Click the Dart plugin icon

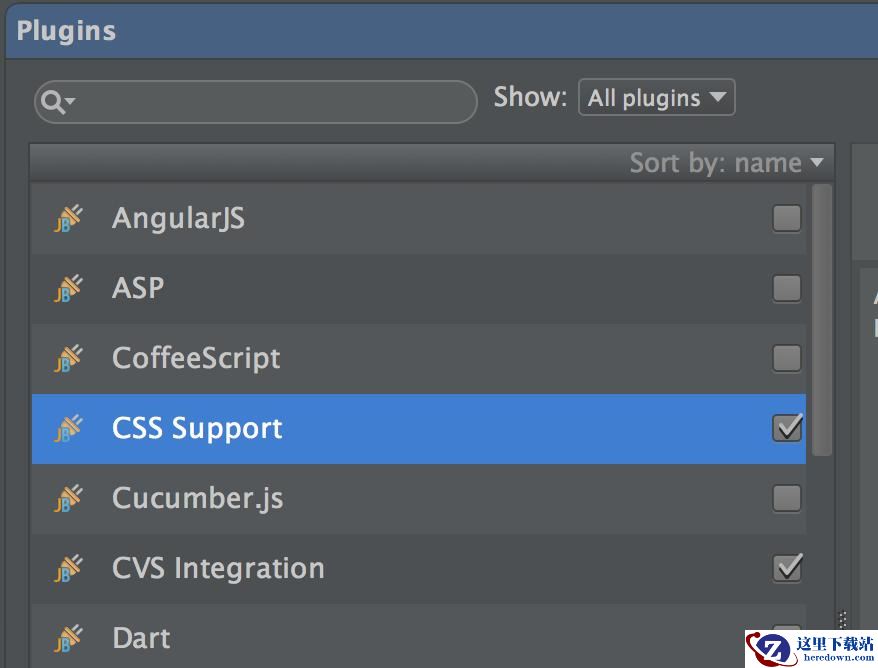pyautogui.click(x=68, y=638)
